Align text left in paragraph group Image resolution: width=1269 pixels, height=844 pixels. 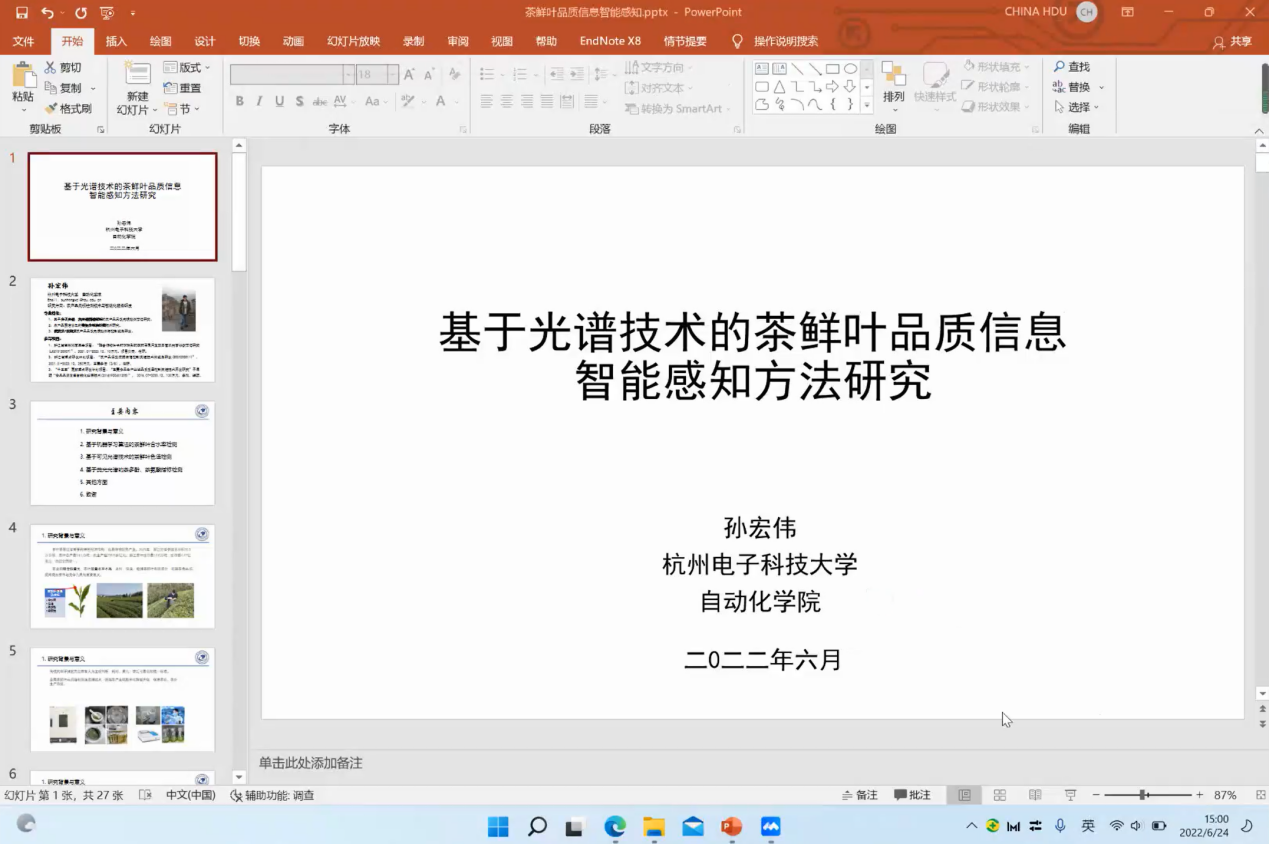tap(487, 101)
